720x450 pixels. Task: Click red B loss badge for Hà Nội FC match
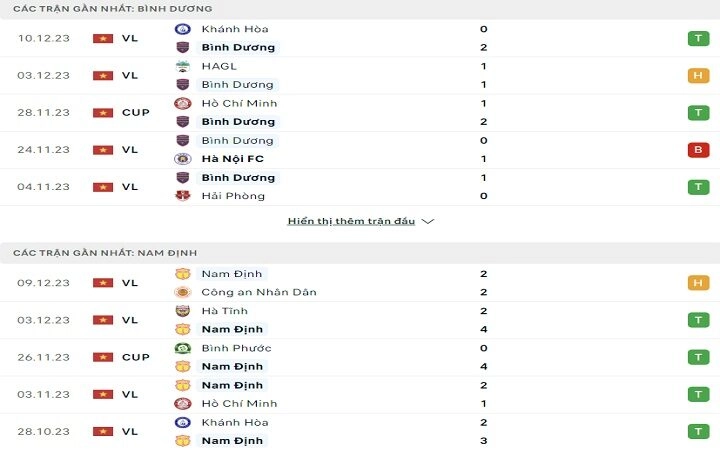point(698,150)
